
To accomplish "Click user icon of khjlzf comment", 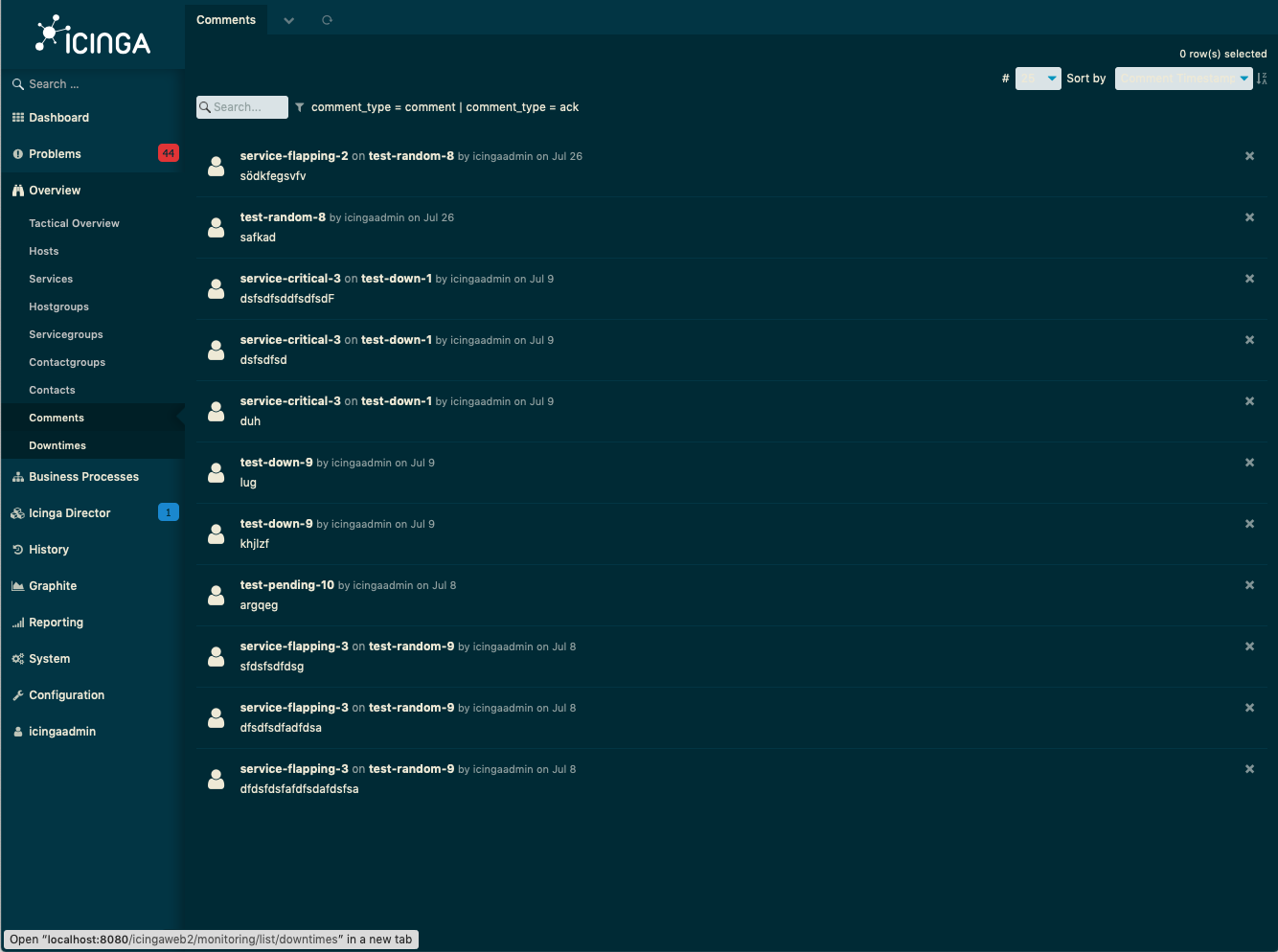I will pos(217,534).
